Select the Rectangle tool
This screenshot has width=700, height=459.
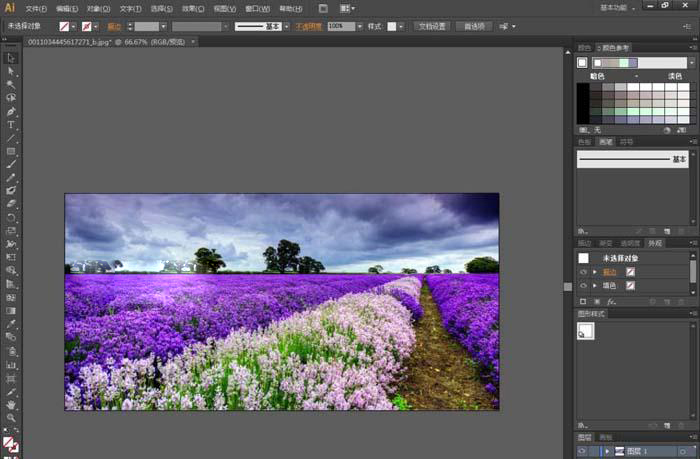pyautogui.click(x=11, y=151)
